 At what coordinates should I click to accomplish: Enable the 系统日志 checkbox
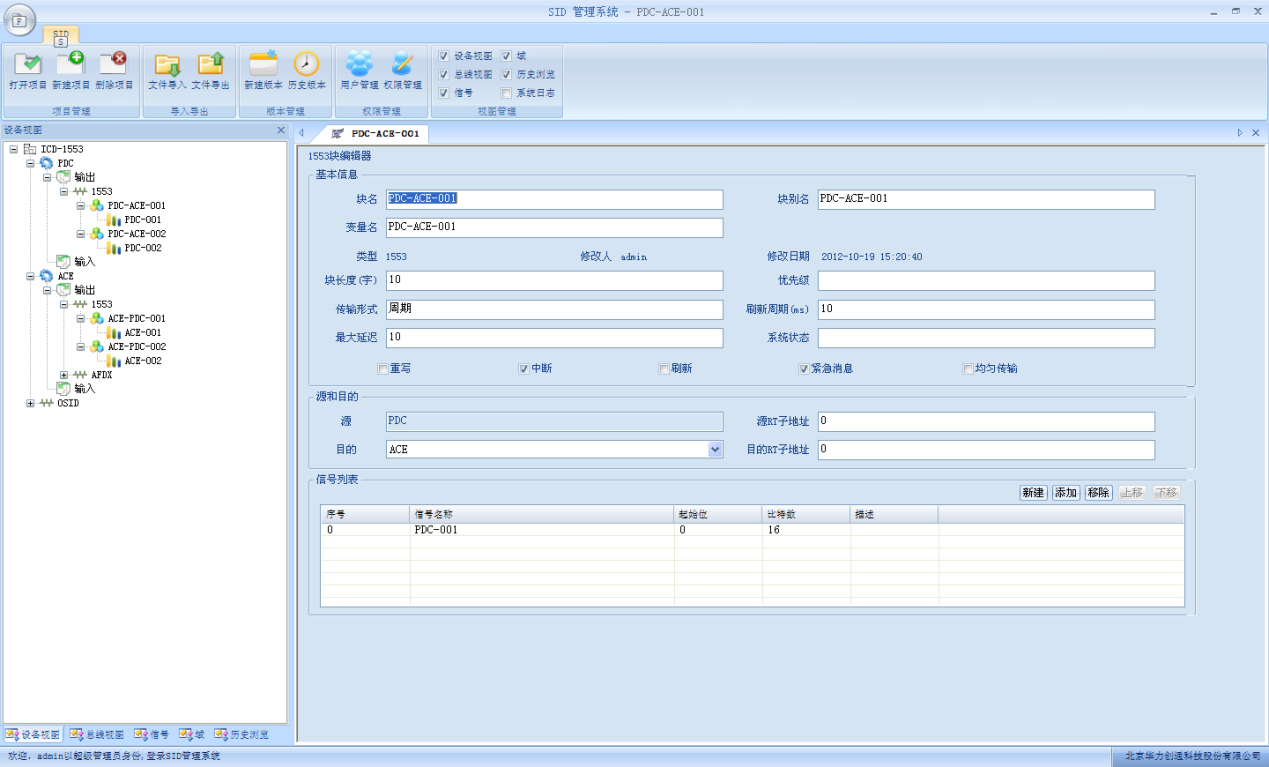click(x=506, y=93)
